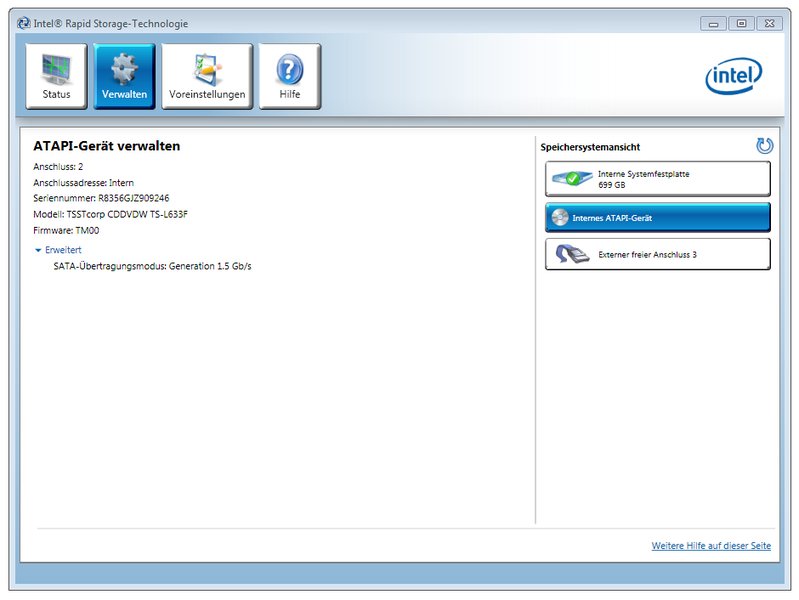This screenshot has height=600, width=799.
Task: Click the external port cable icon
Action: pyautogui.click(x=572, y=254)
